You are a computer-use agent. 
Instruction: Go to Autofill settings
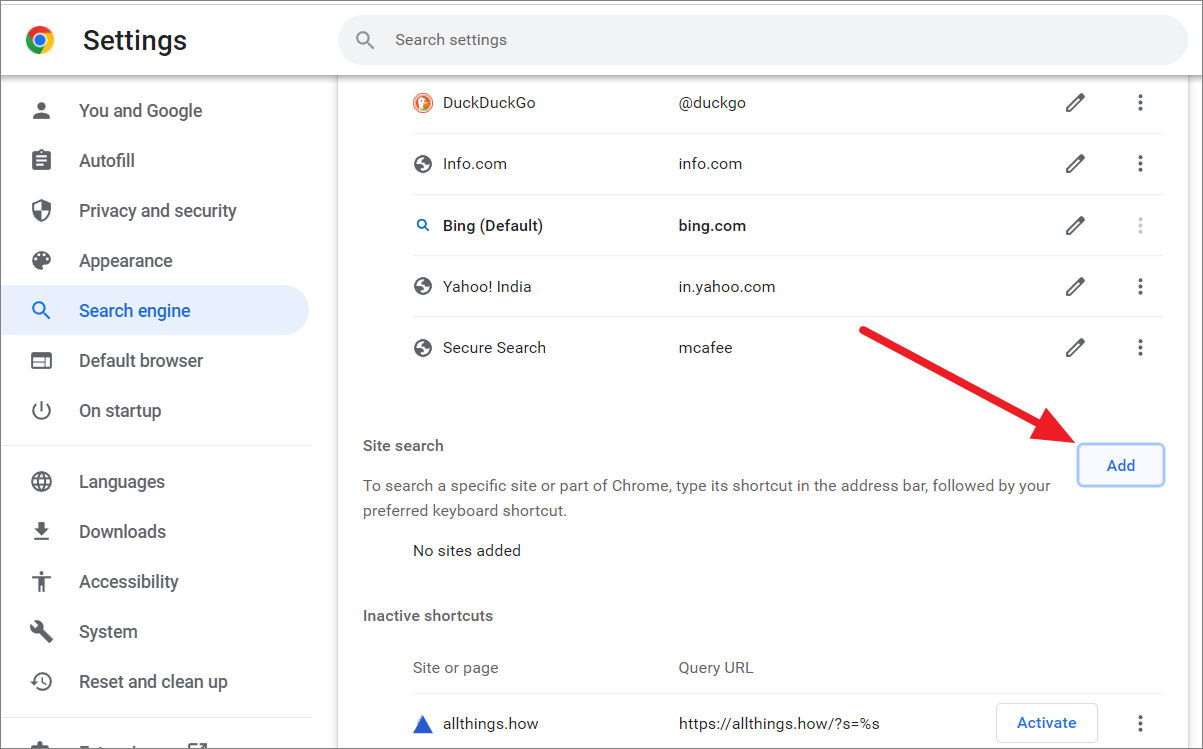155,161
